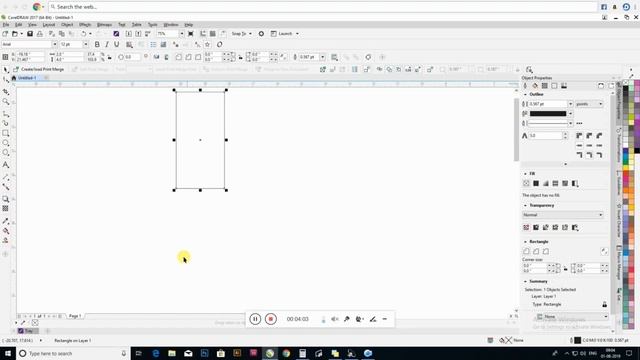Choose Uniform fill in Fill section

click(536, 183)
